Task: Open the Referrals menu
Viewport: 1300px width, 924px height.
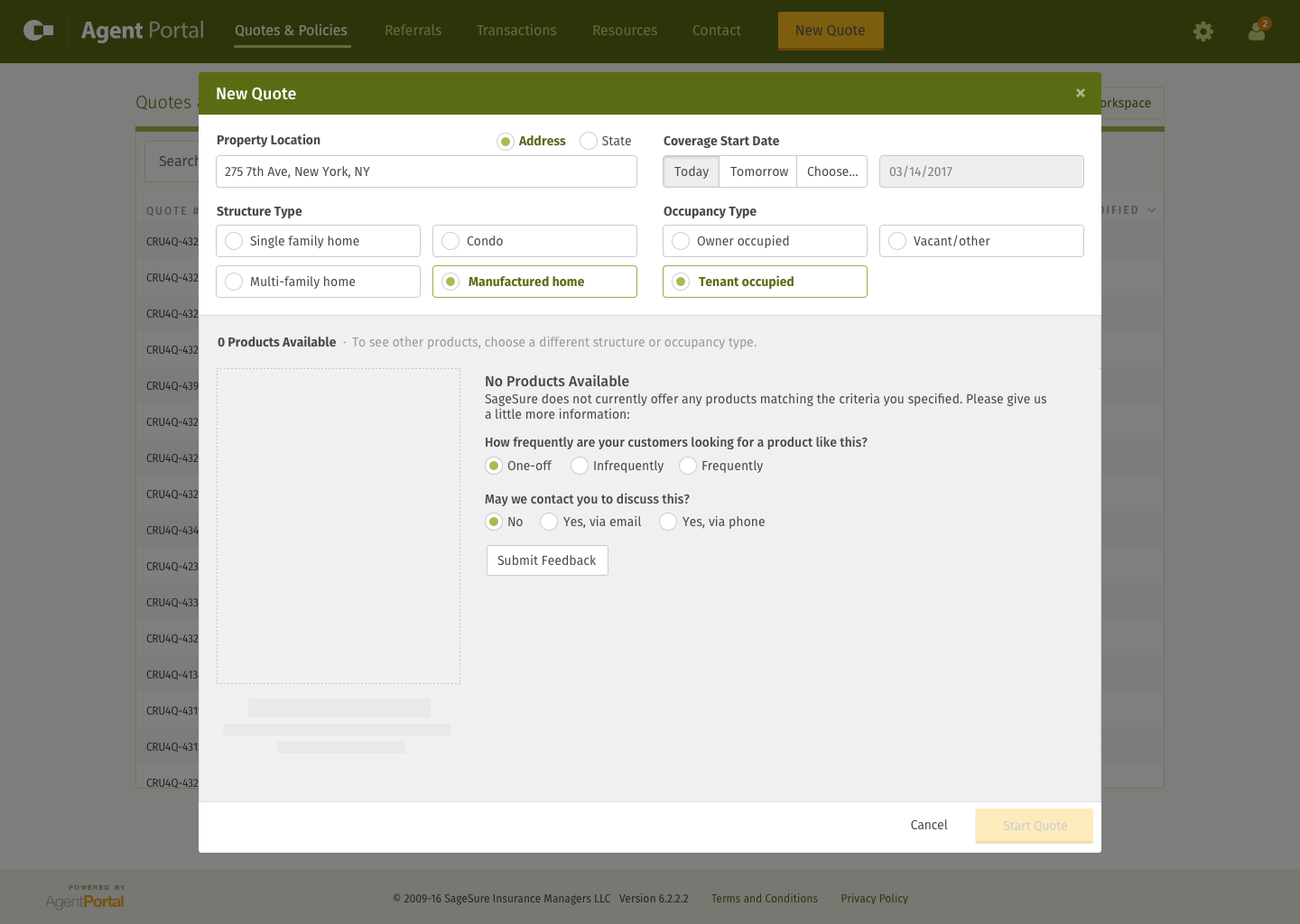Action: tap(413, 31)
